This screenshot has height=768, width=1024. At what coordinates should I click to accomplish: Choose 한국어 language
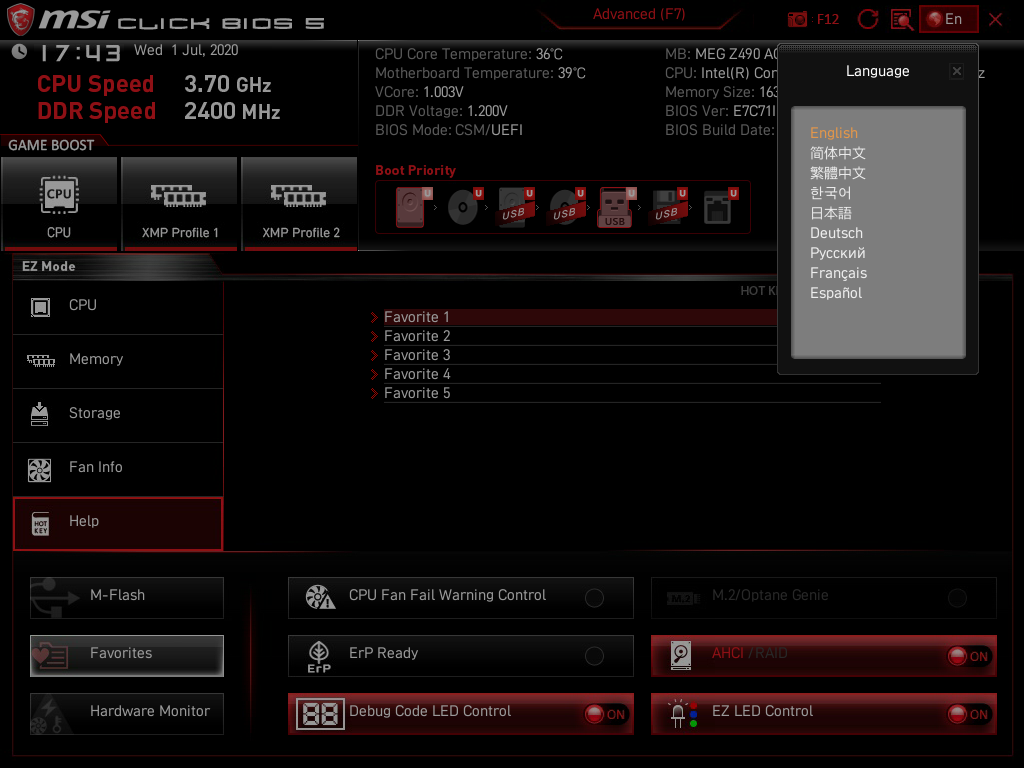[830, 193]
